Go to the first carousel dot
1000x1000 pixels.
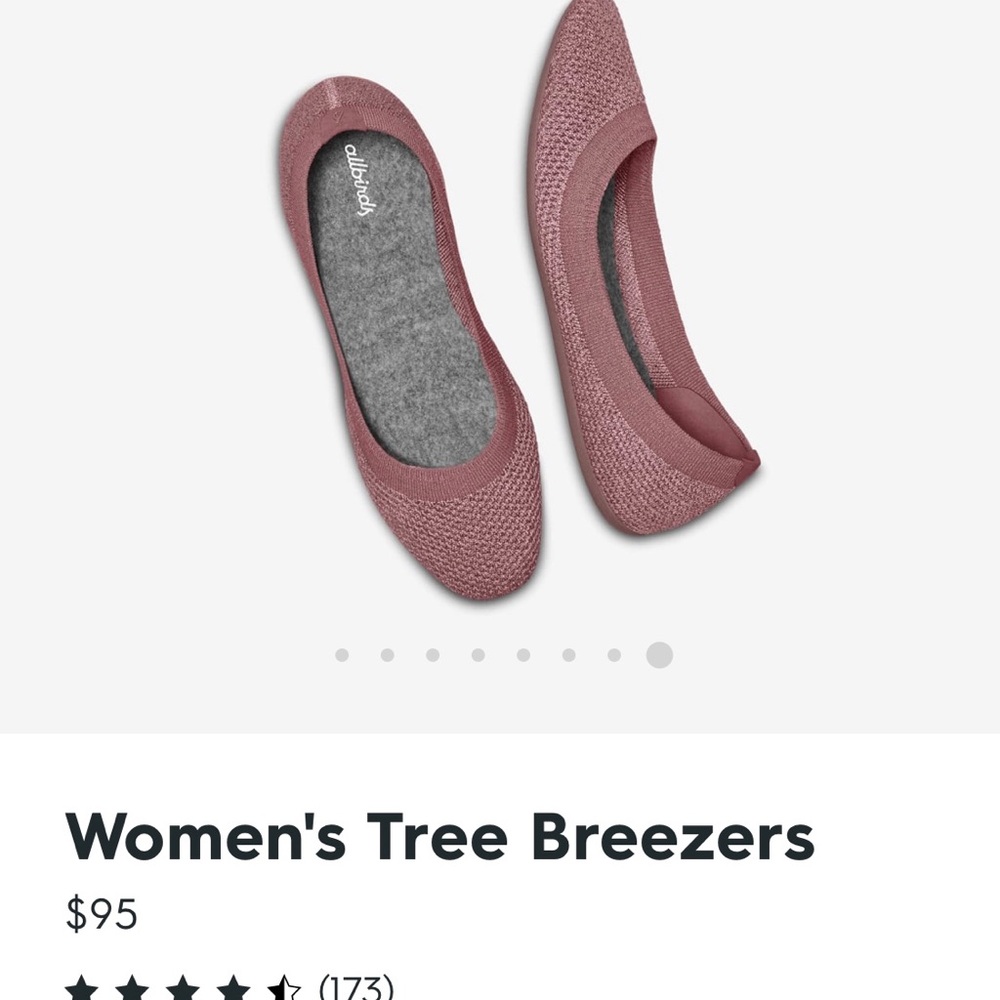click(x=342, y=655)
